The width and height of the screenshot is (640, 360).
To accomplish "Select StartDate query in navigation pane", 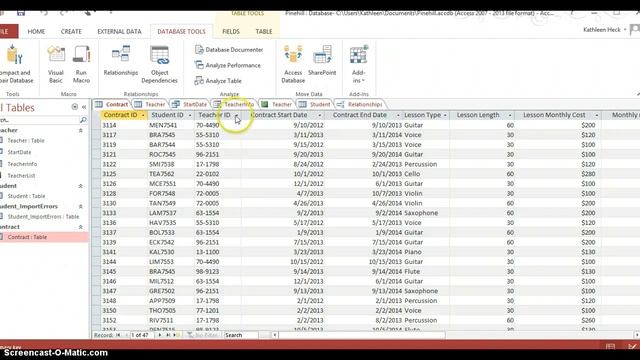I will pyautogui.click(x=19, y=152).
